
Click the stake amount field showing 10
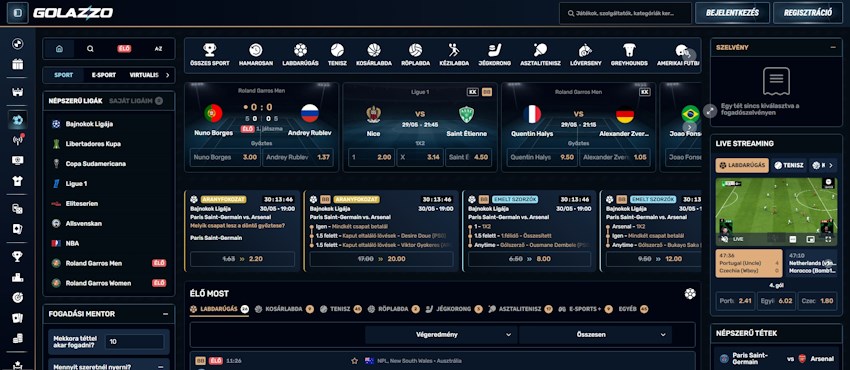coord(134,342)
